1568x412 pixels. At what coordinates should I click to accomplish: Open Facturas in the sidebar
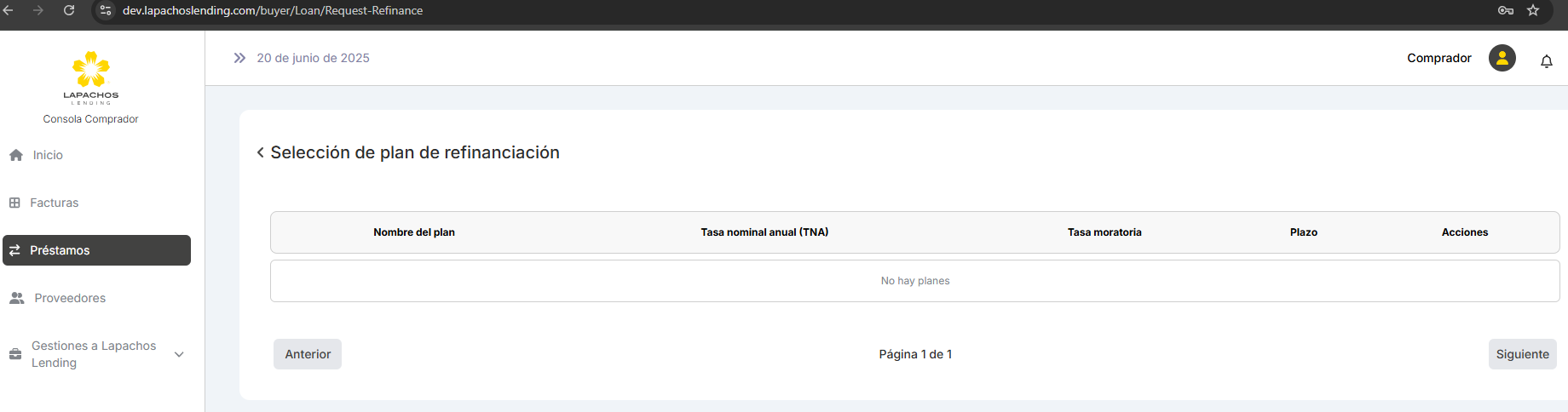pyautogui.click(x=54, y=203)
